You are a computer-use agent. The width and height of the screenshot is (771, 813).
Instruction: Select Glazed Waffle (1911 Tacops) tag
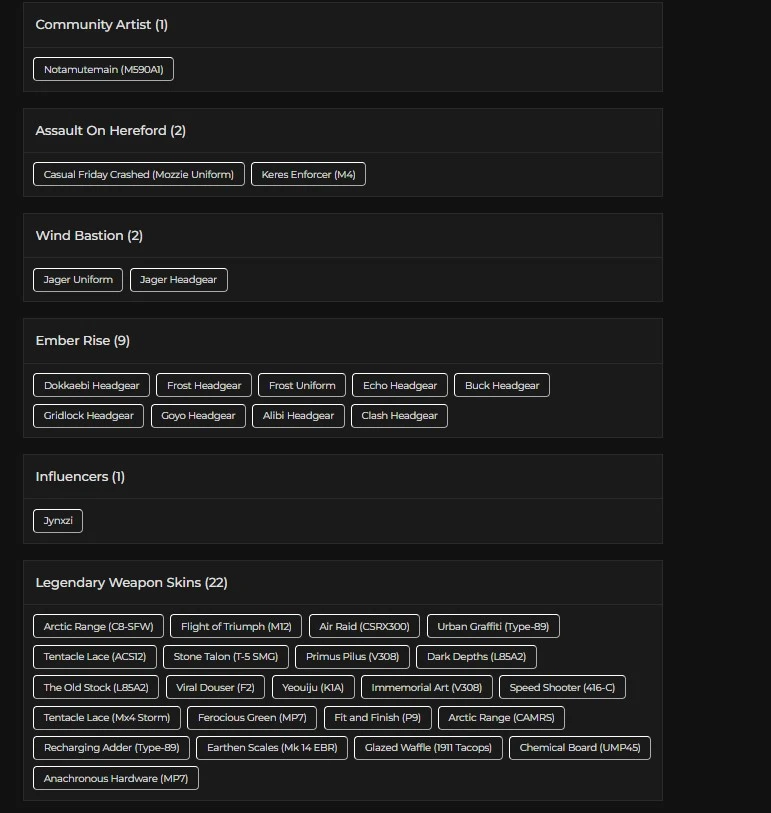pos(428,747)
